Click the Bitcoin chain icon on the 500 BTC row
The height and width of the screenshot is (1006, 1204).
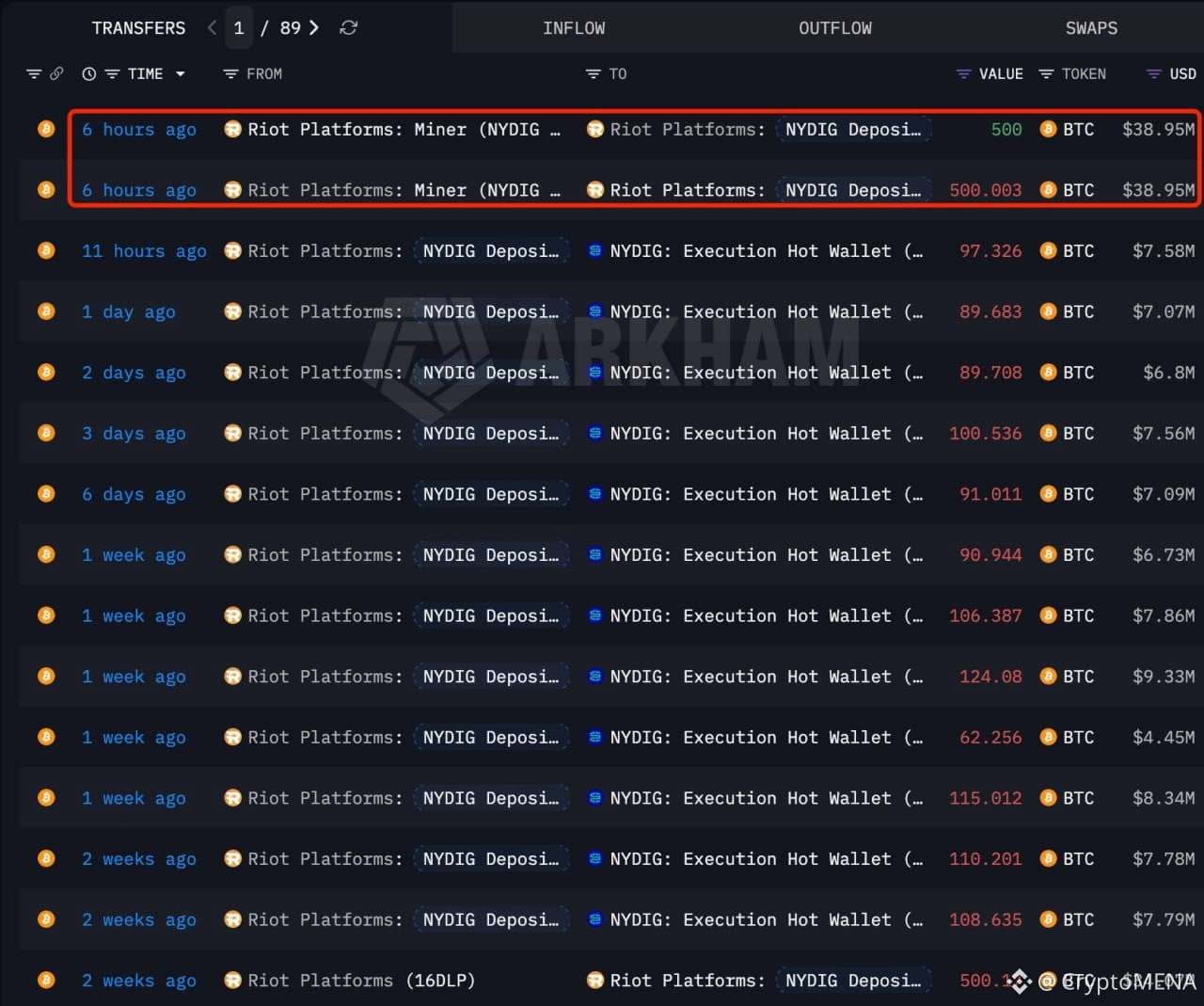pos(46,129)
